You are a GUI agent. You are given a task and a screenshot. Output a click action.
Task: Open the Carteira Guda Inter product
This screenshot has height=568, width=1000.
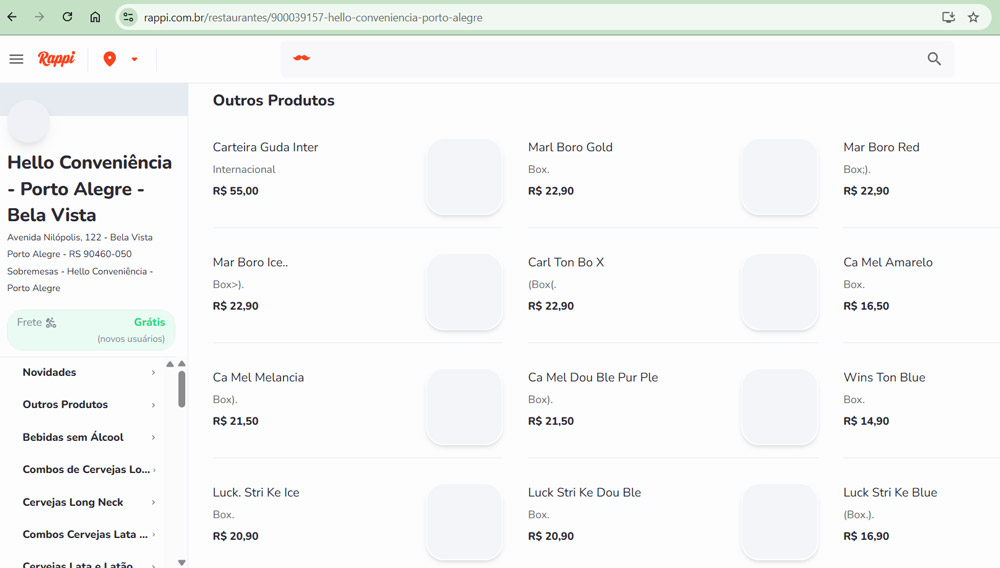(x=265, y=147)
